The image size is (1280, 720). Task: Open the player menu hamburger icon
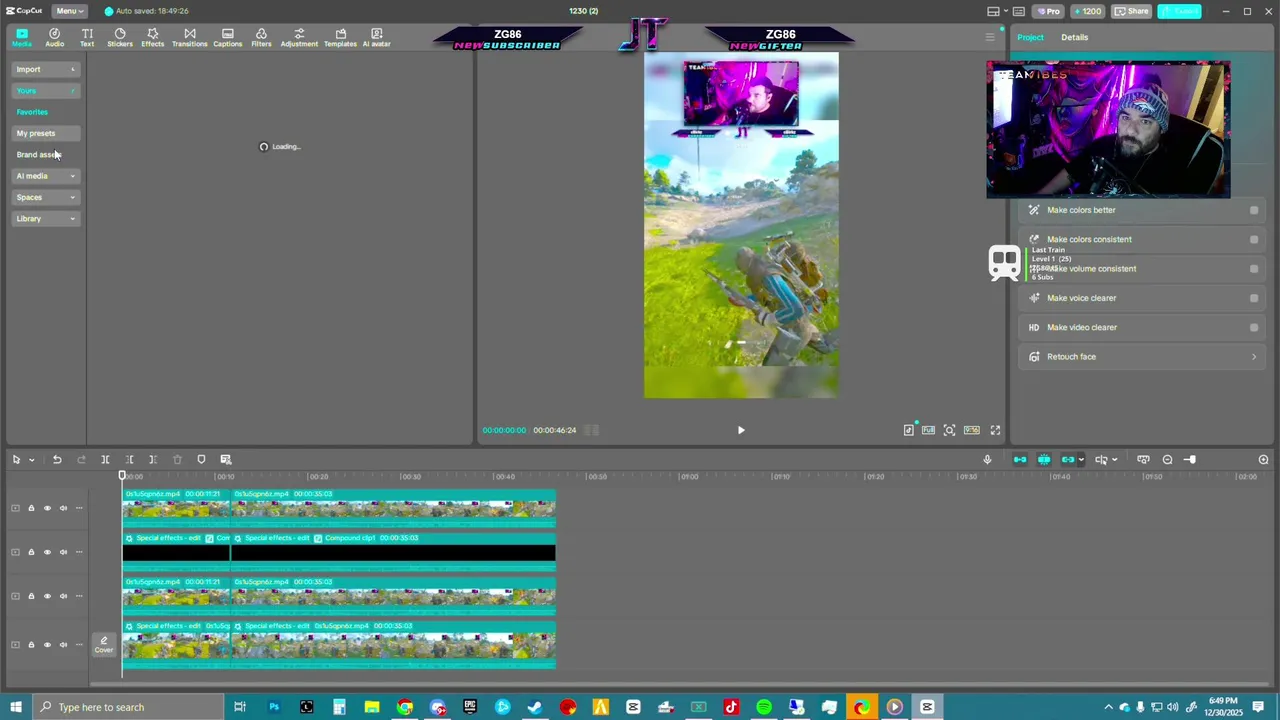pyautogui.click(x=990, y=37)
